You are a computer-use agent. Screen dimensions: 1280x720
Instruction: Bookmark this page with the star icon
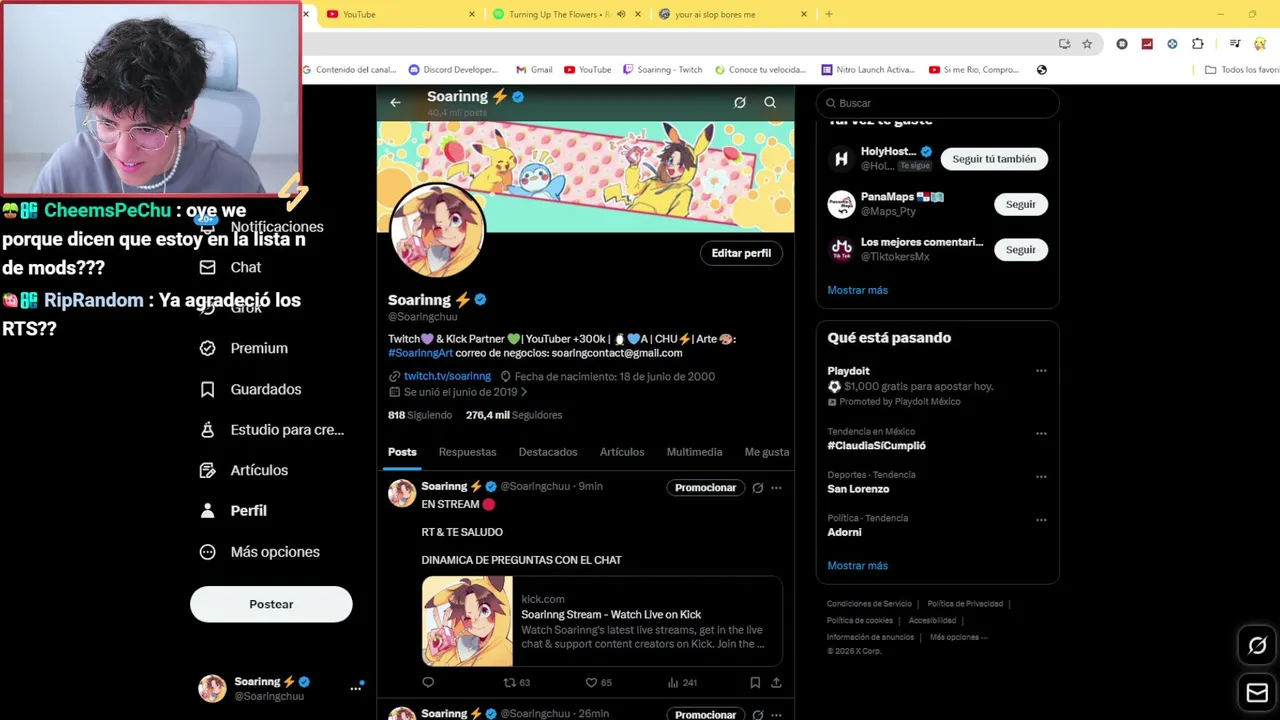(1087, 44)
